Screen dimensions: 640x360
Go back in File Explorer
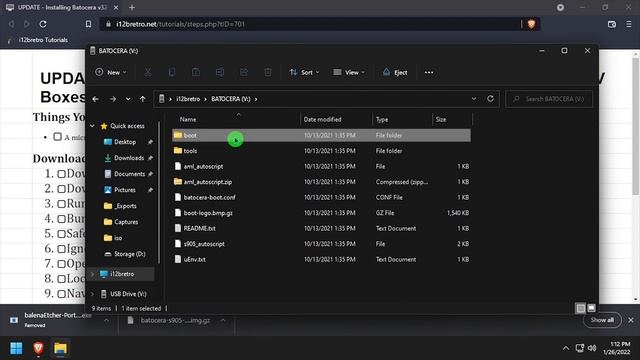96,99
